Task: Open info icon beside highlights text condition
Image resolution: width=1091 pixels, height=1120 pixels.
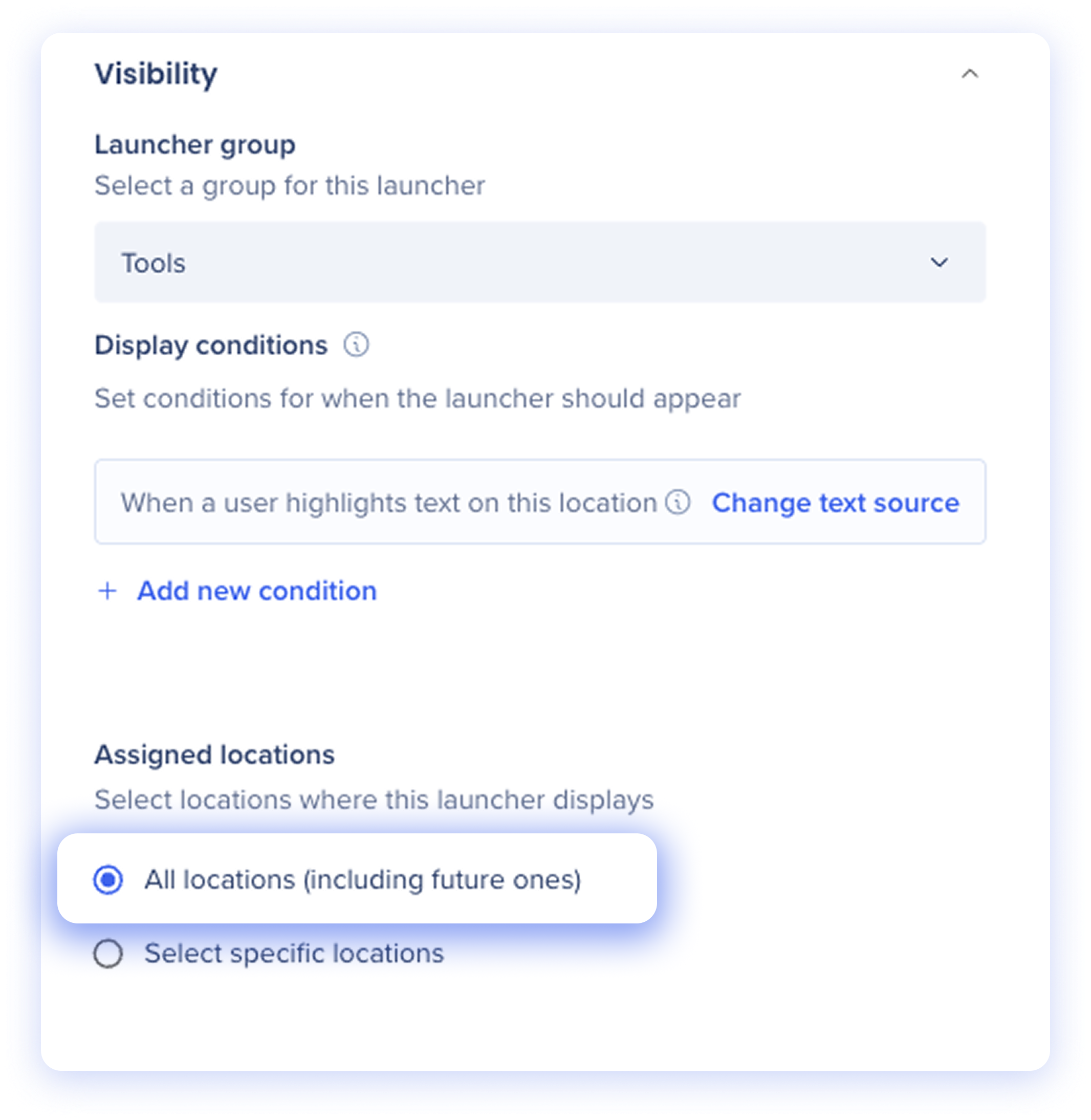Action: click(x=678, y=503)
